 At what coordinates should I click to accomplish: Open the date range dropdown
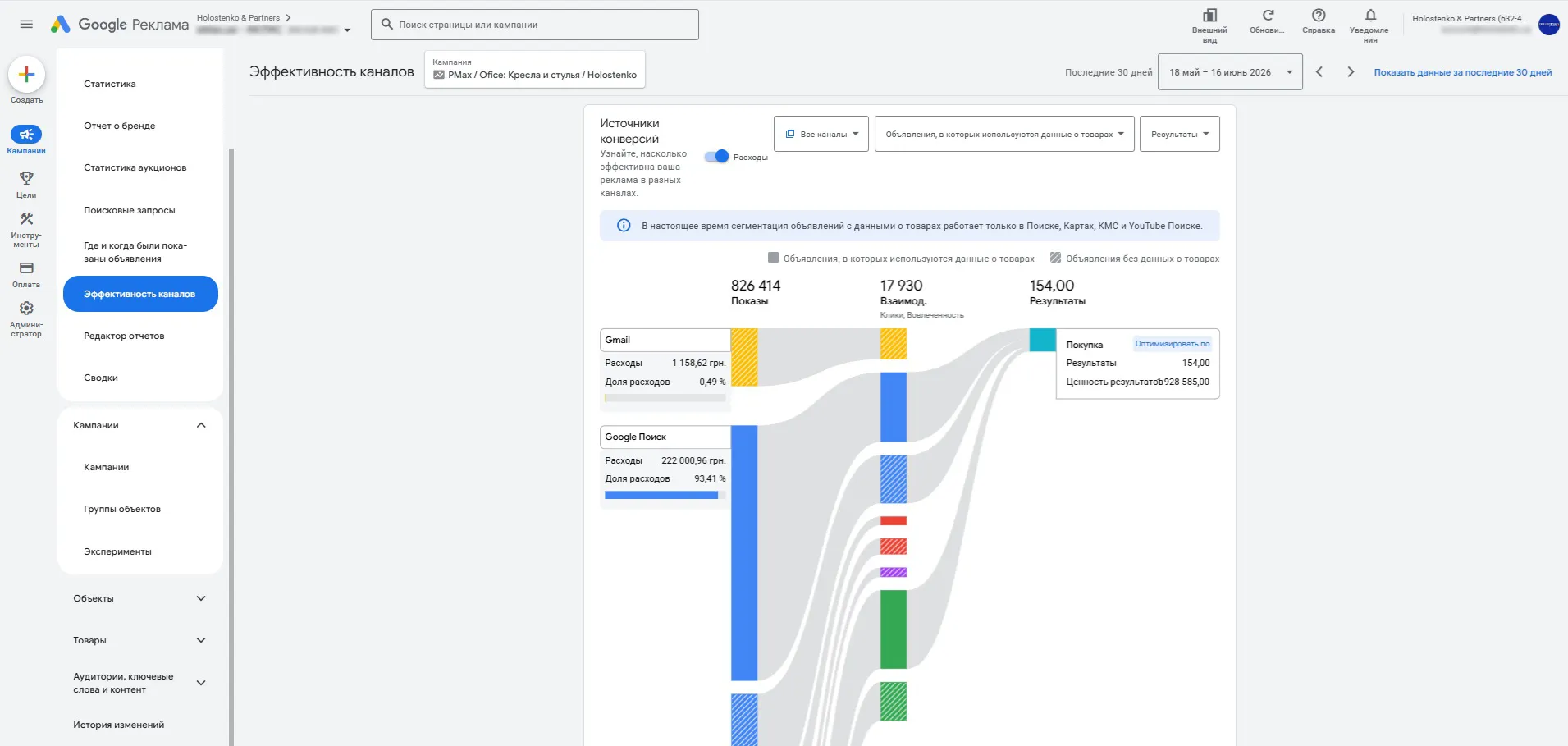tap(1230, 72)
